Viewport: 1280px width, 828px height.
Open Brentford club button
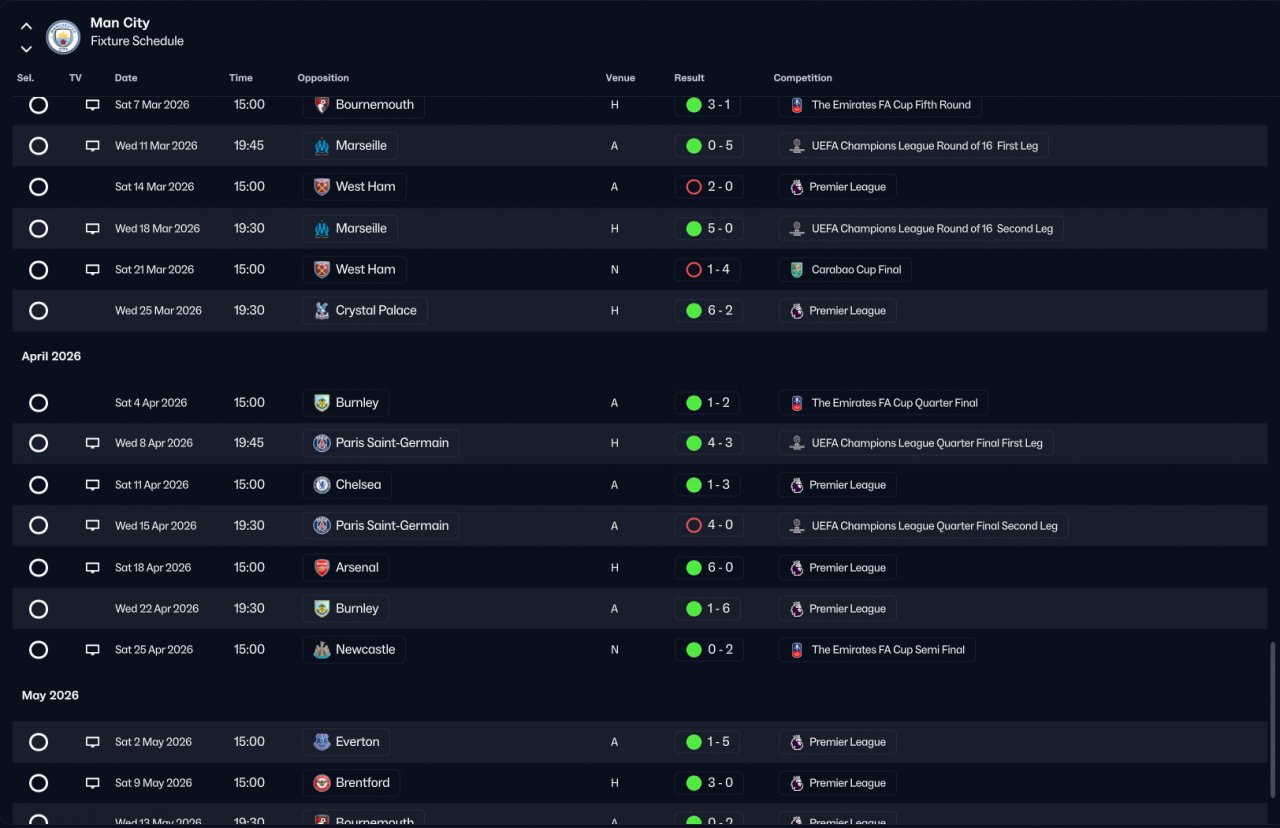352,783
